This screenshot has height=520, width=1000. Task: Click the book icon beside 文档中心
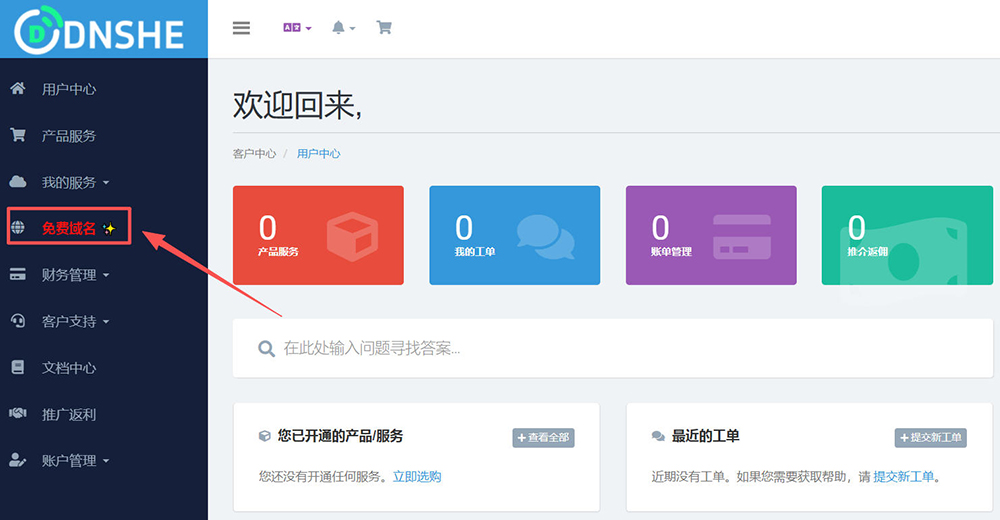pyautogui.click(x=18, y=368)
